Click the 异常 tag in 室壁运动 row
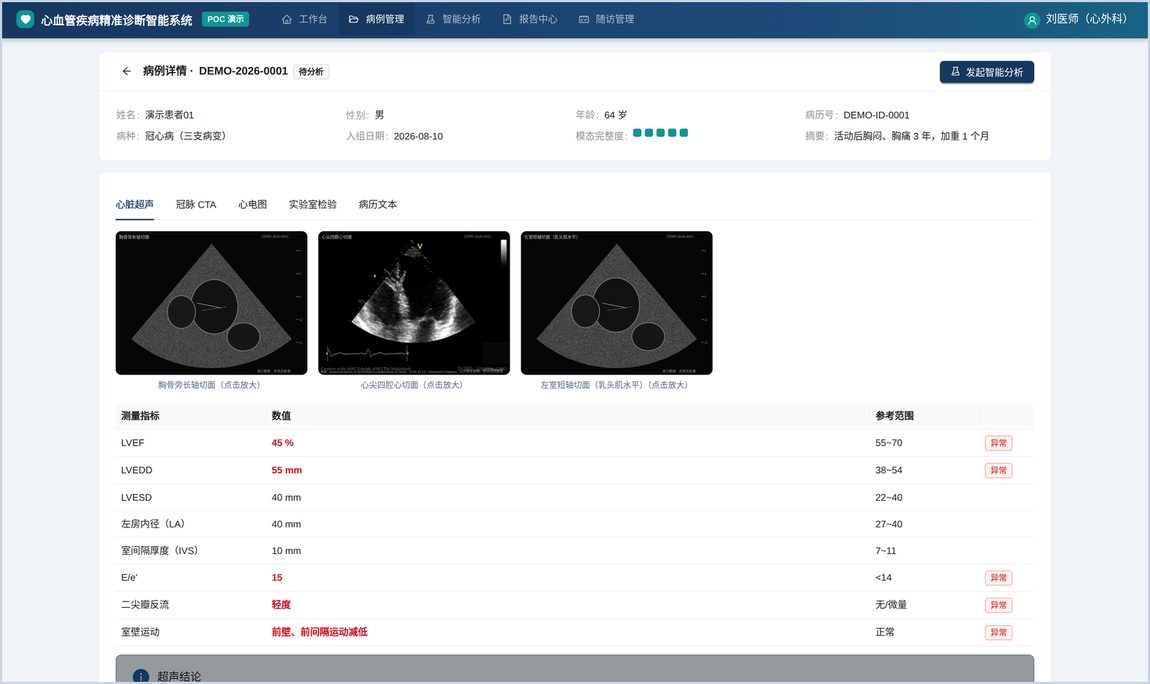1150x684 pixels. [998, 632]
